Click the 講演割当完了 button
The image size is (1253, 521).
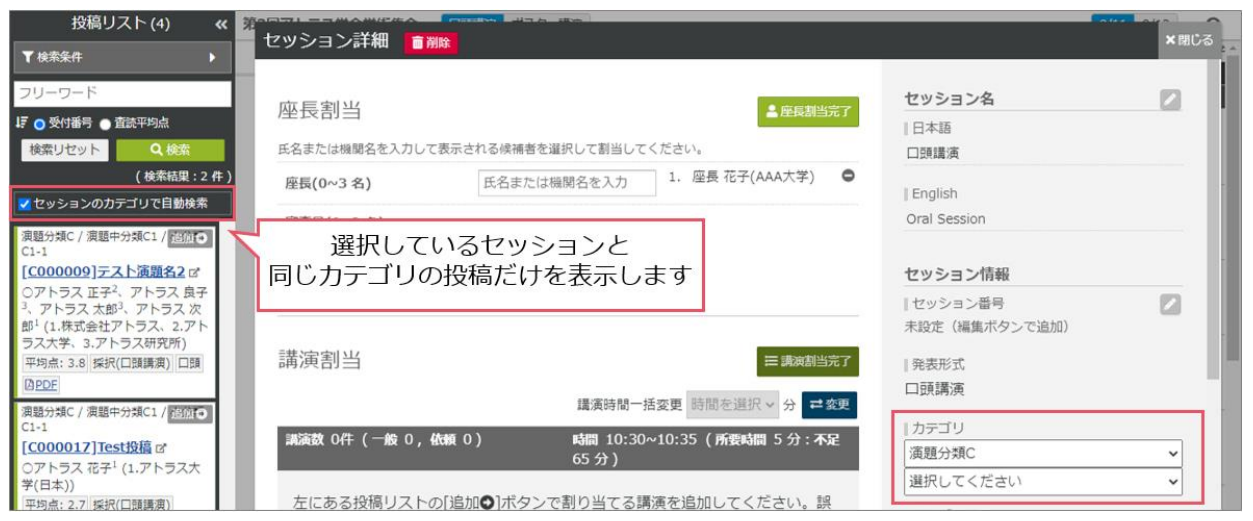point(808,362)
